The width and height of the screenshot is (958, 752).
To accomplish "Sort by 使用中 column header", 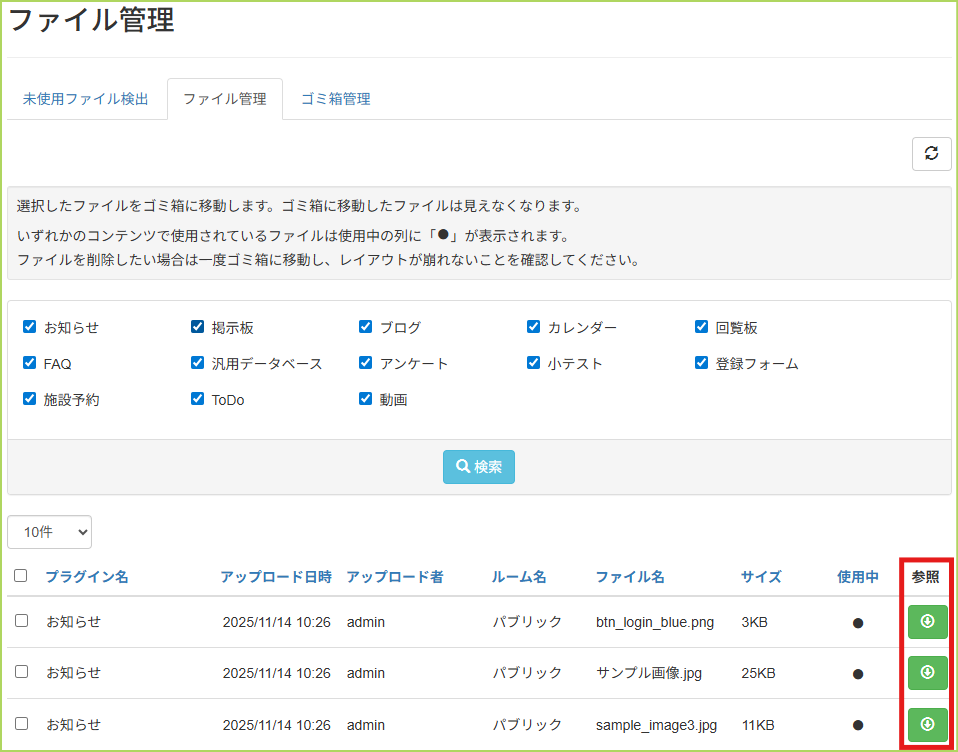I will [858, 577].
